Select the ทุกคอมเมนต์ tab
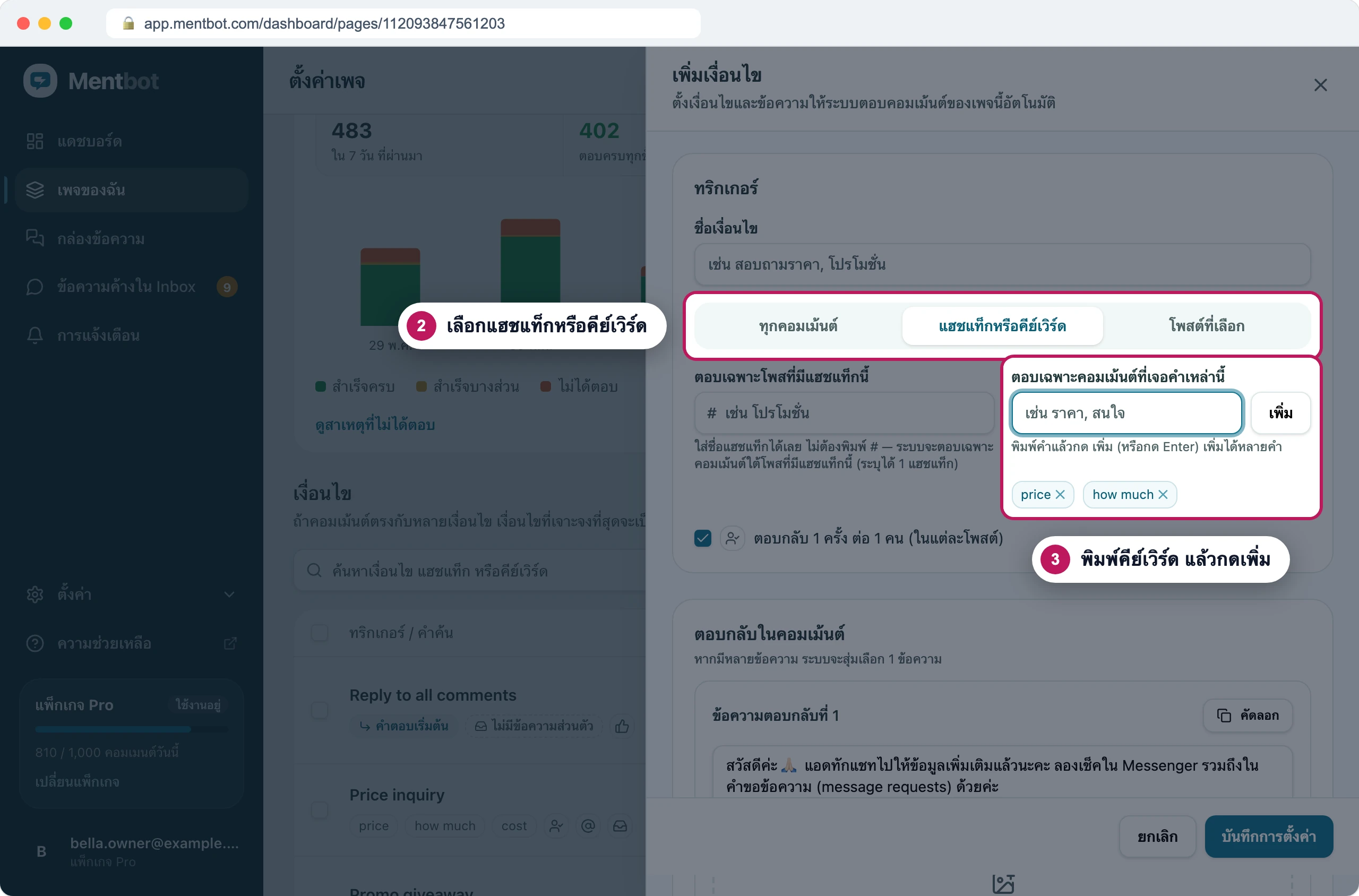 [798, 326]
